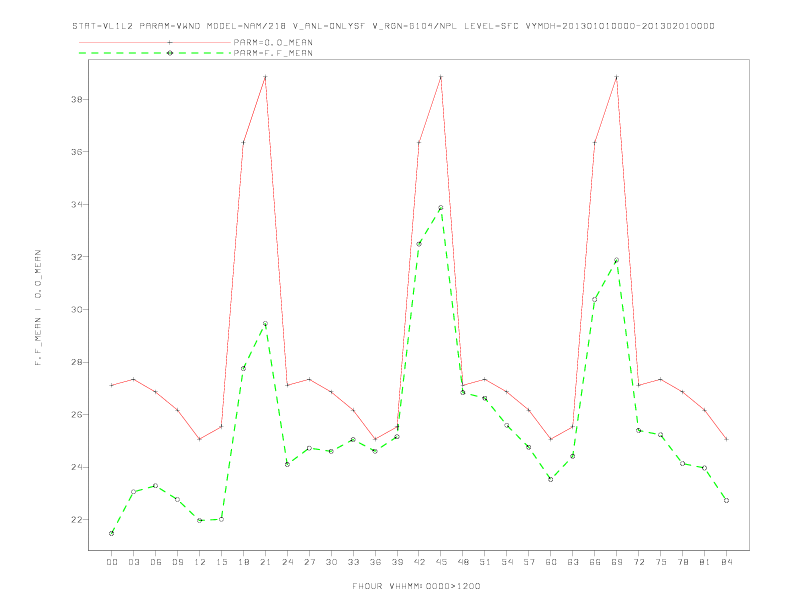792x612 pixels.
Task: Click the x-axis tick label 27
Action: (x=309, y=562)
